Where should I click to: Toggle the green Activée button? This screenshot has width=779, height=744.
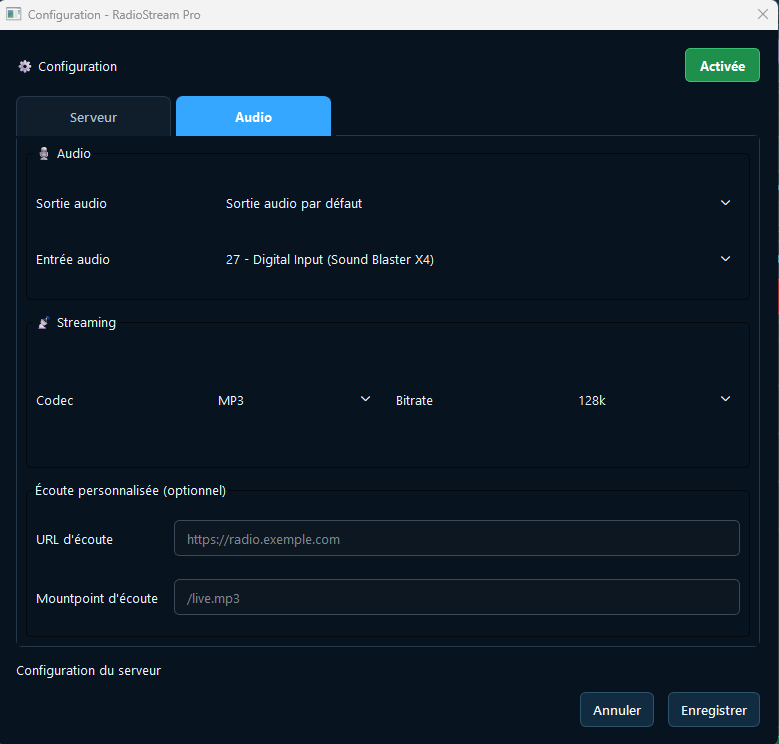[722, 65]
